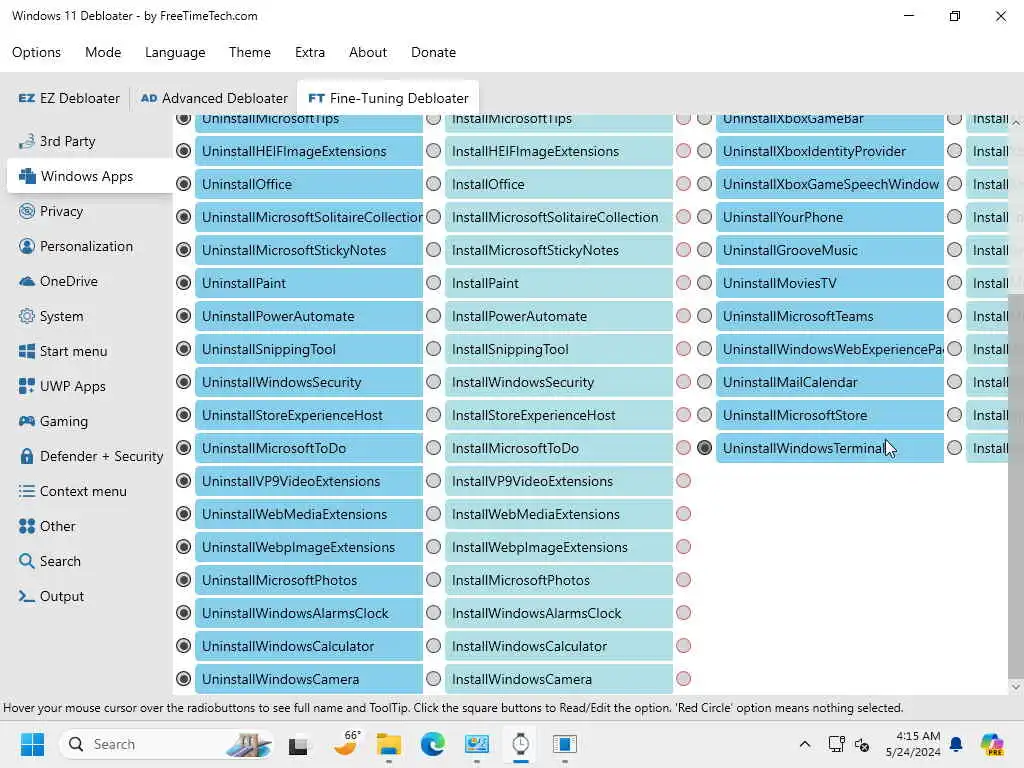Click the UninstallMicrosoftStickyNotes option button
This screenshot has width=1024, height=768.
[309, 250]
